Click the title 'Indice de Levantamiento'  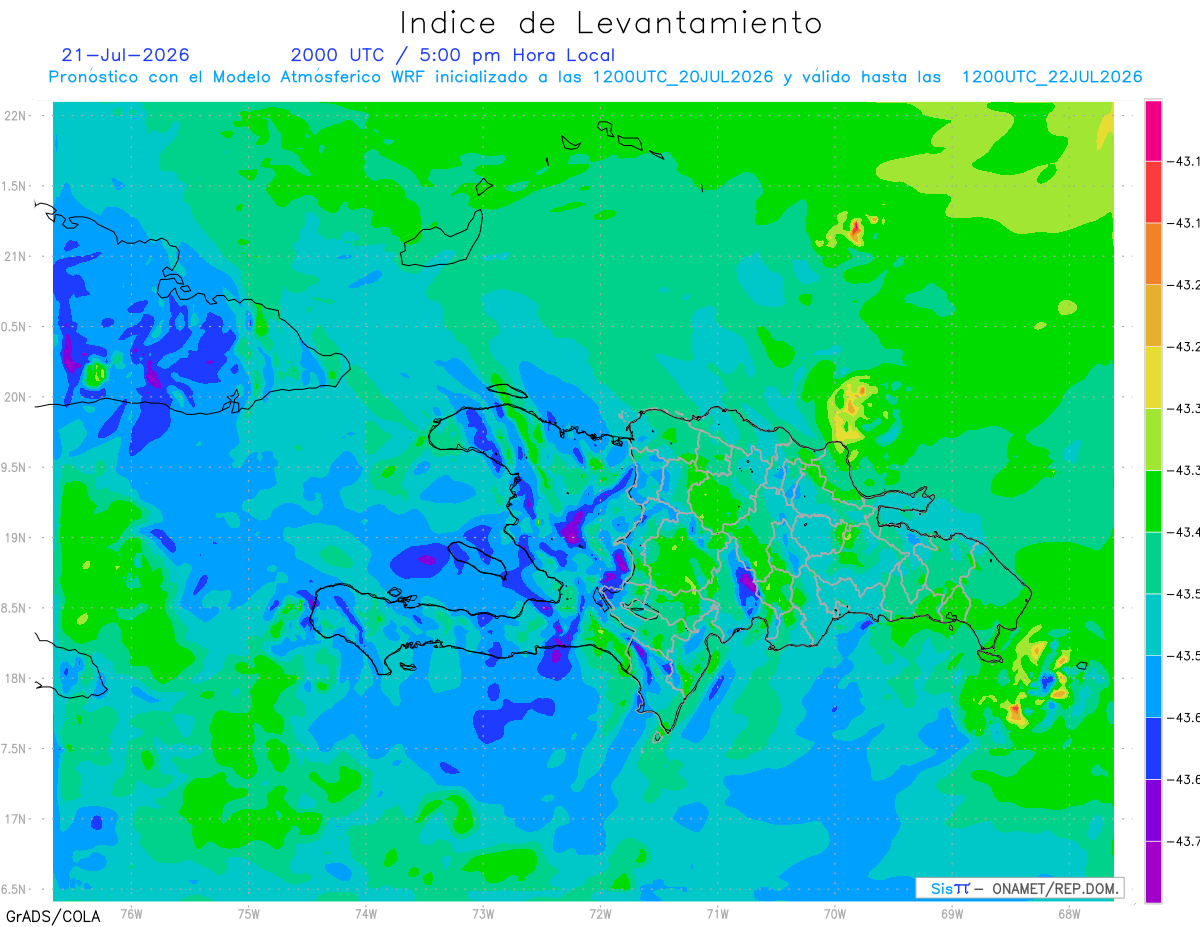coord(611,23)
